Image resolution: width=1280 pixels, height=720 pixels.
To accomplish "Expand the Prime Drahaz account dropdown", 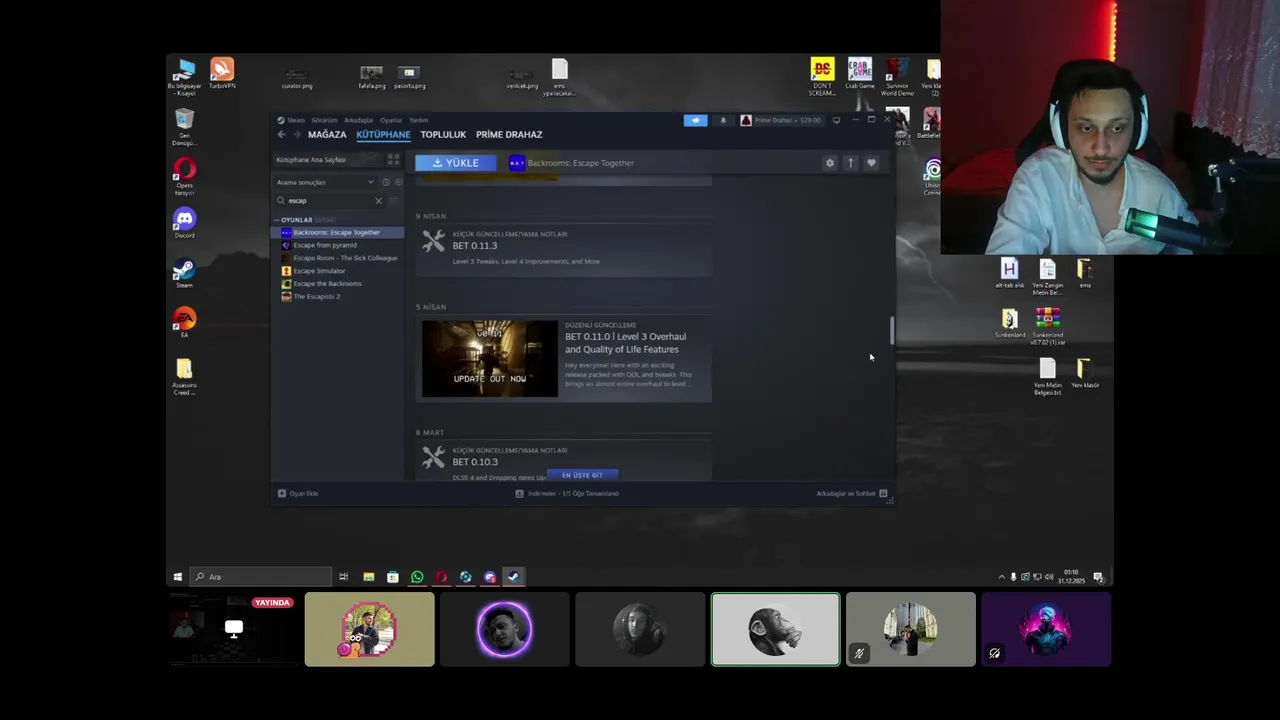I will (x=781, y=120).
